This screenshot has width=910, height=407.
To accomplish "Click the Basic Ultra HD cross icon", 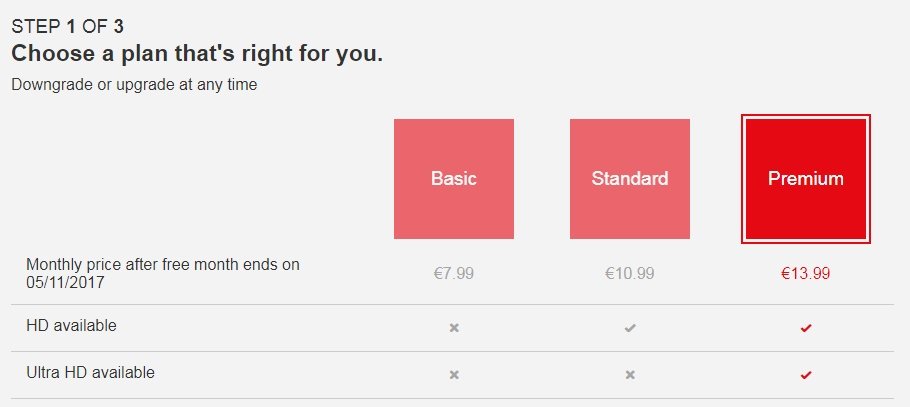I will click(x=454, y=375).
